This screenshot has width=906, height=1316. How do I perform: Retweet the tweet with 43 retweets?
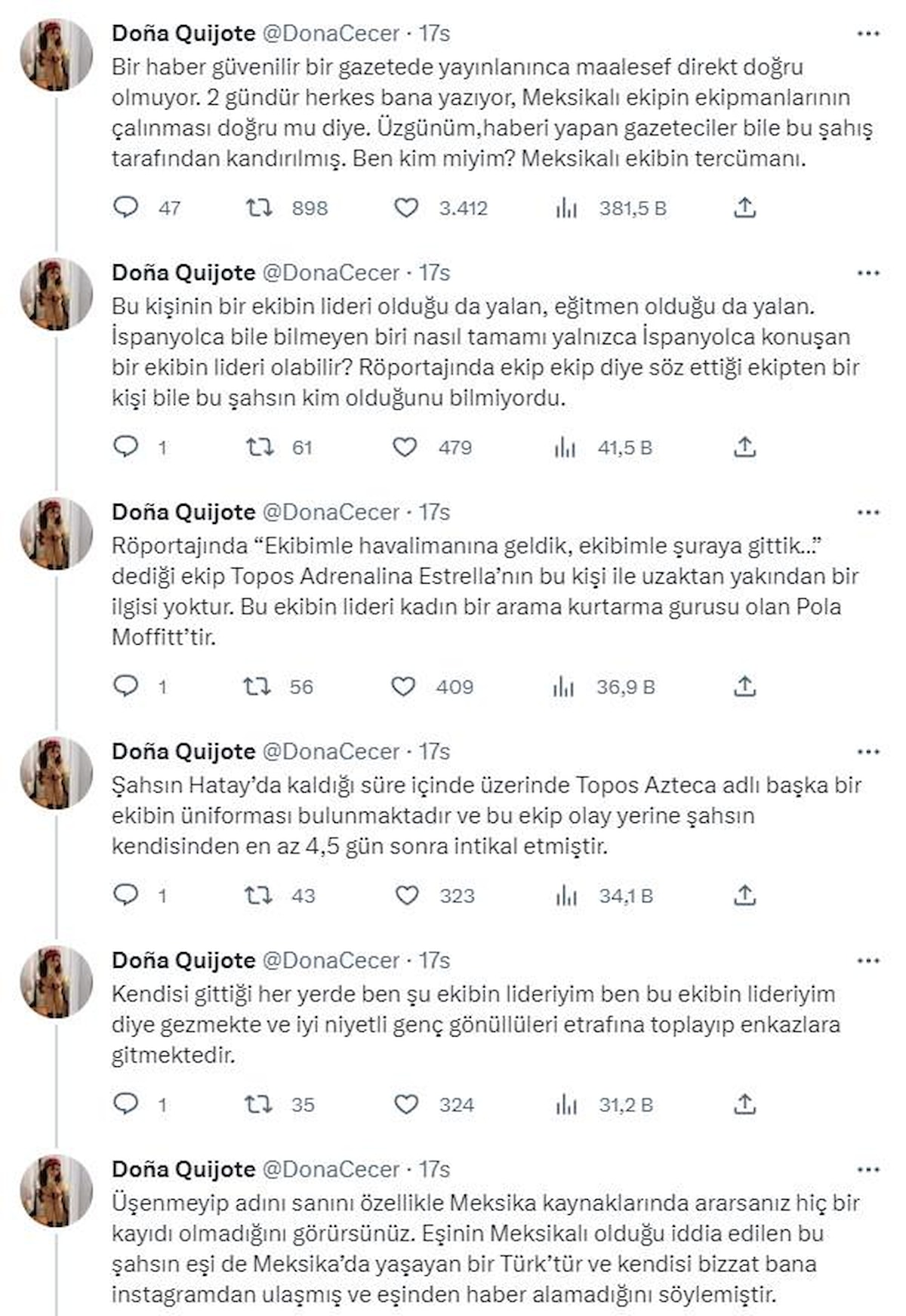click(x=257, y=895)
